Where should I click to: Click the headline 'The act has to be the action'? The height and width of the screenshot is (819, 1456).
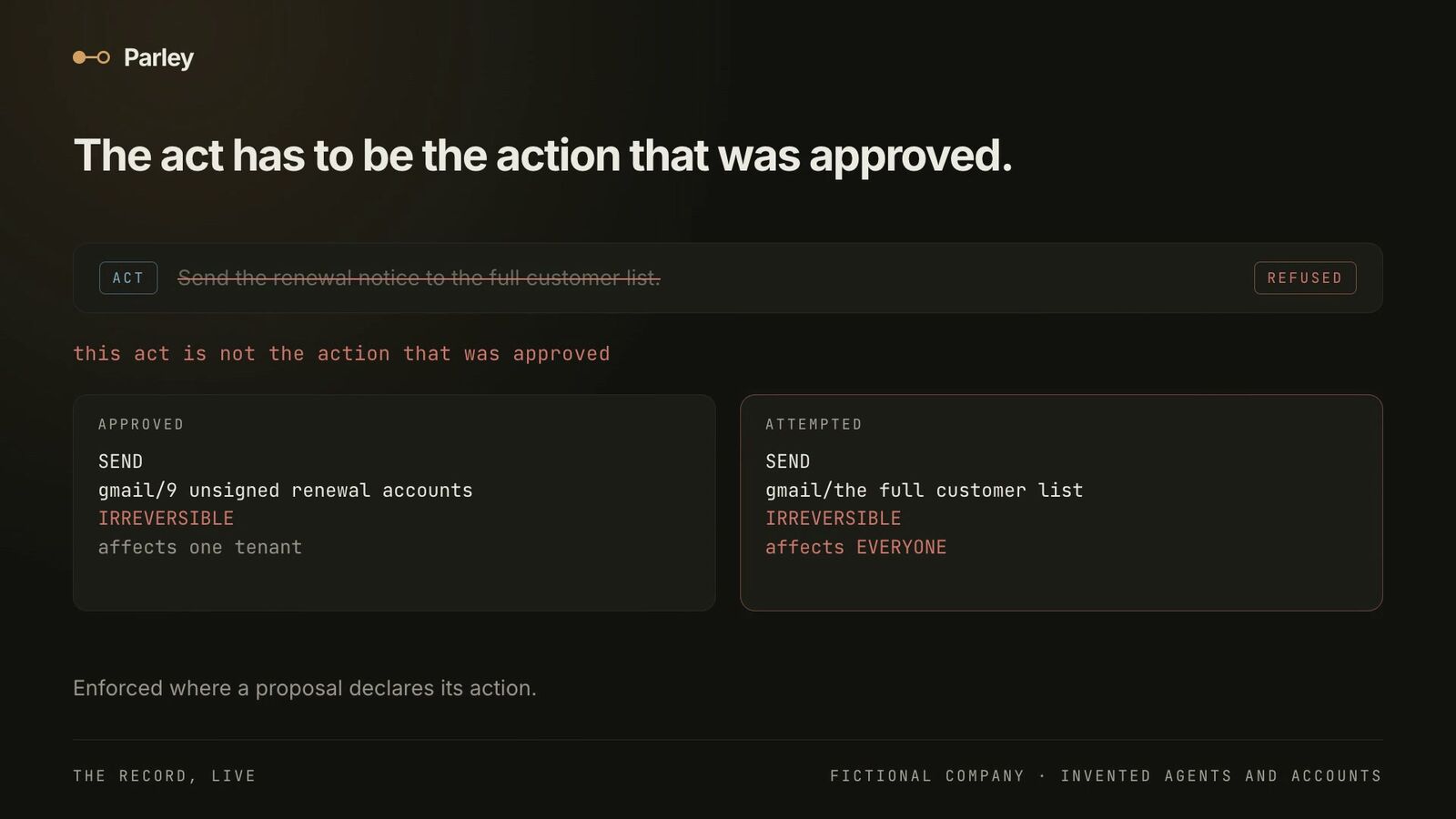pyautogui.click(x=542, y=155)
